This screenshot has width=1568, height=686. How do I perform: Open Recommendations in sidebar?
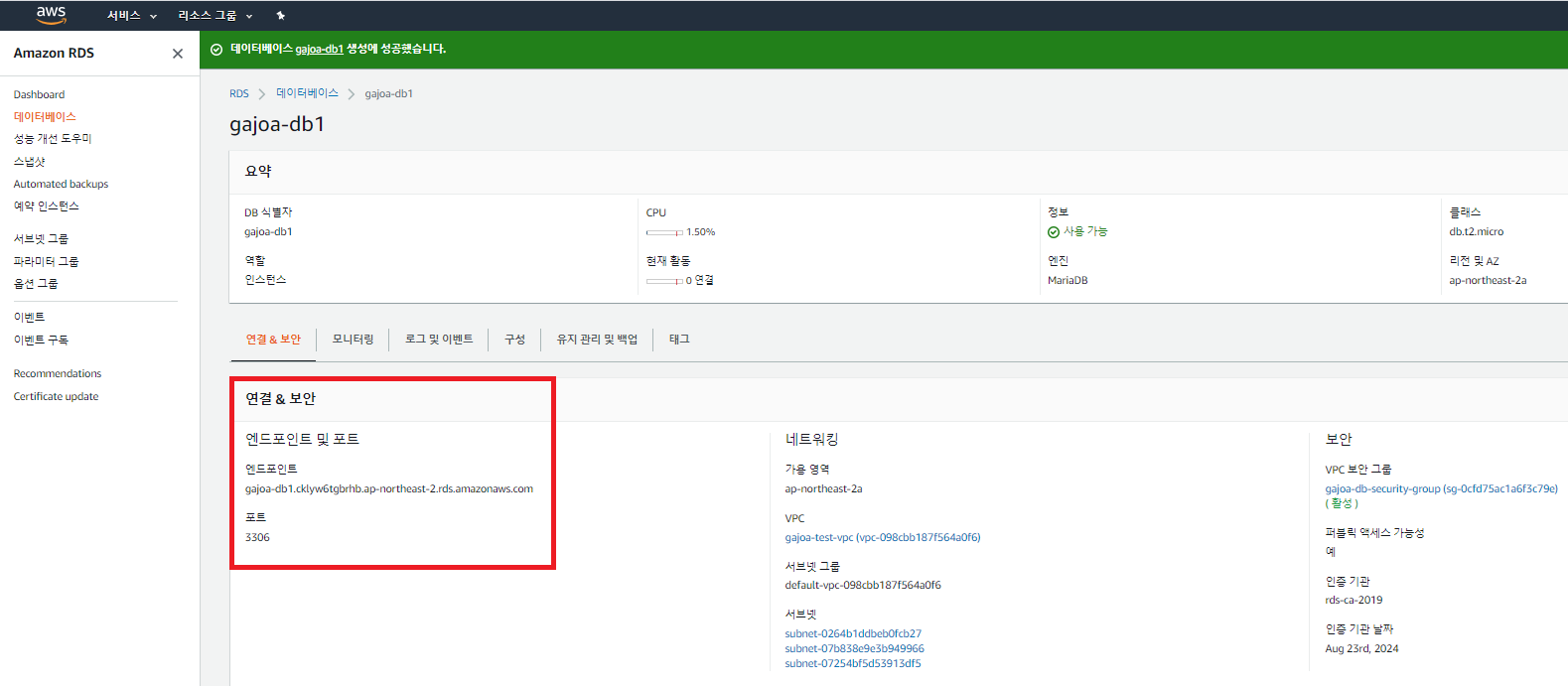(58, 373)
